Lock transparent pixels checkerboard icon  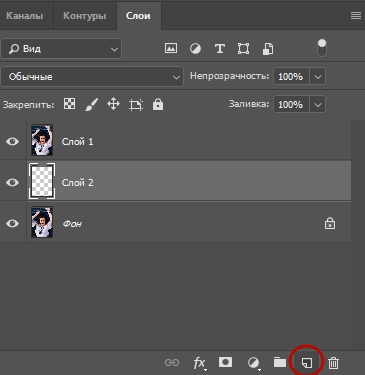coord(69,104)
